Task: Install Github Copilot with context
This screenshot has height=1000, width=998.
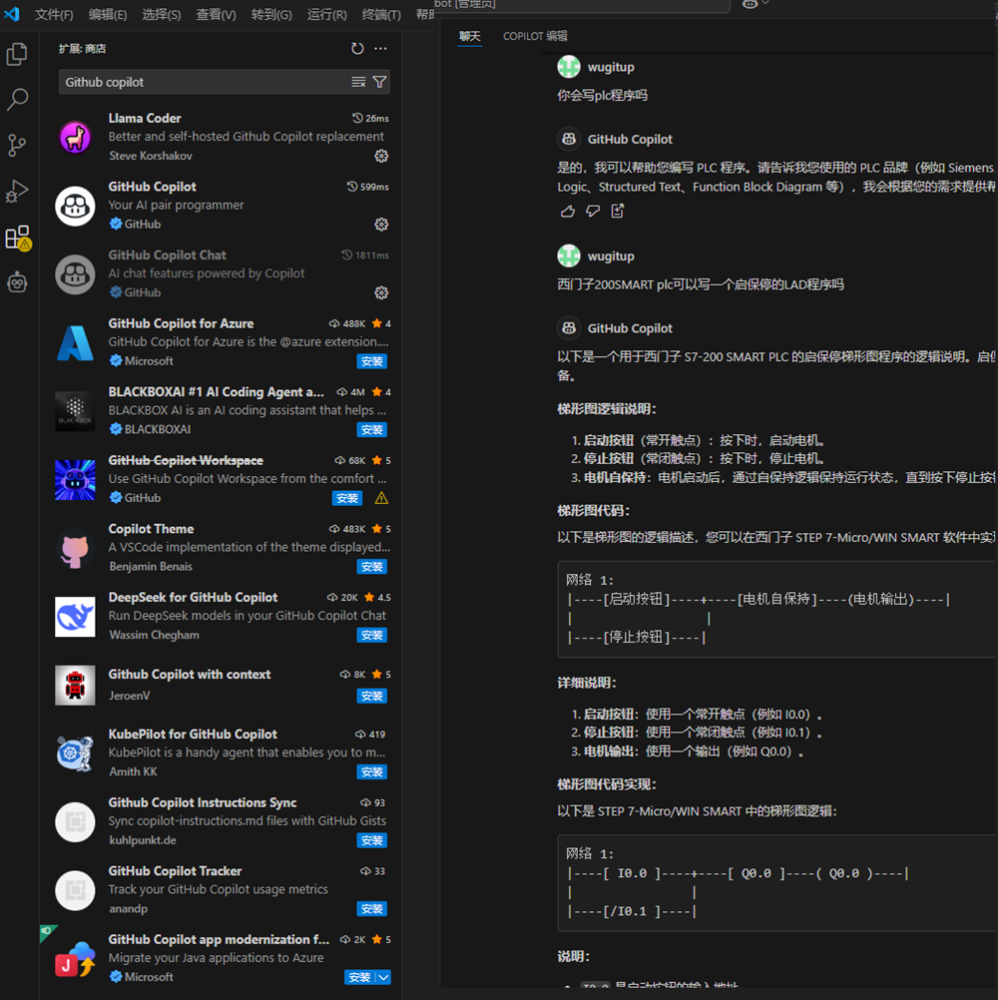Action: (x=372, y=696)
